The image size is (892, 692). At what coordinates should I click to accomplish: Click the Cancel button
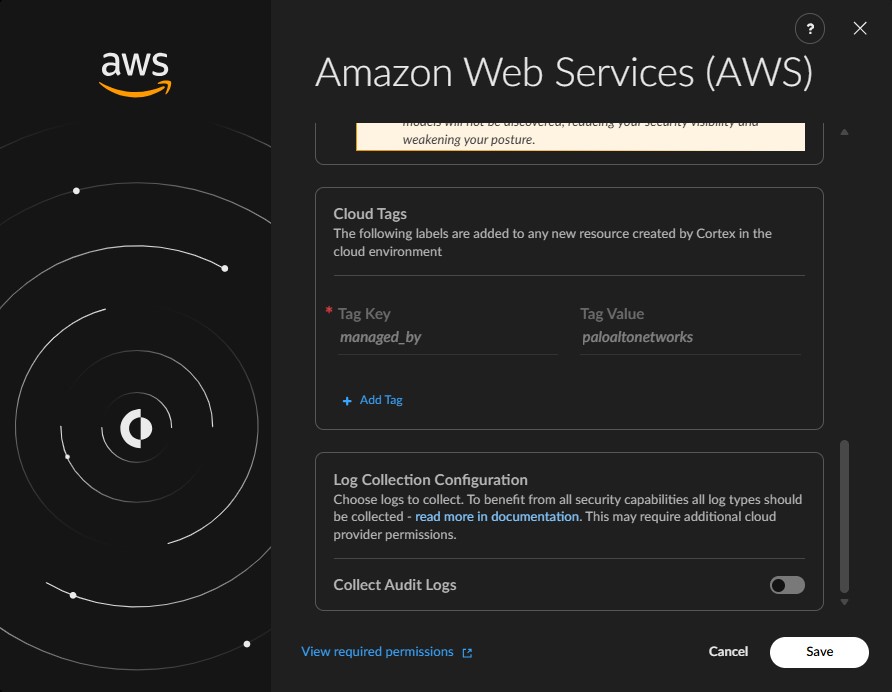(728, 652)
